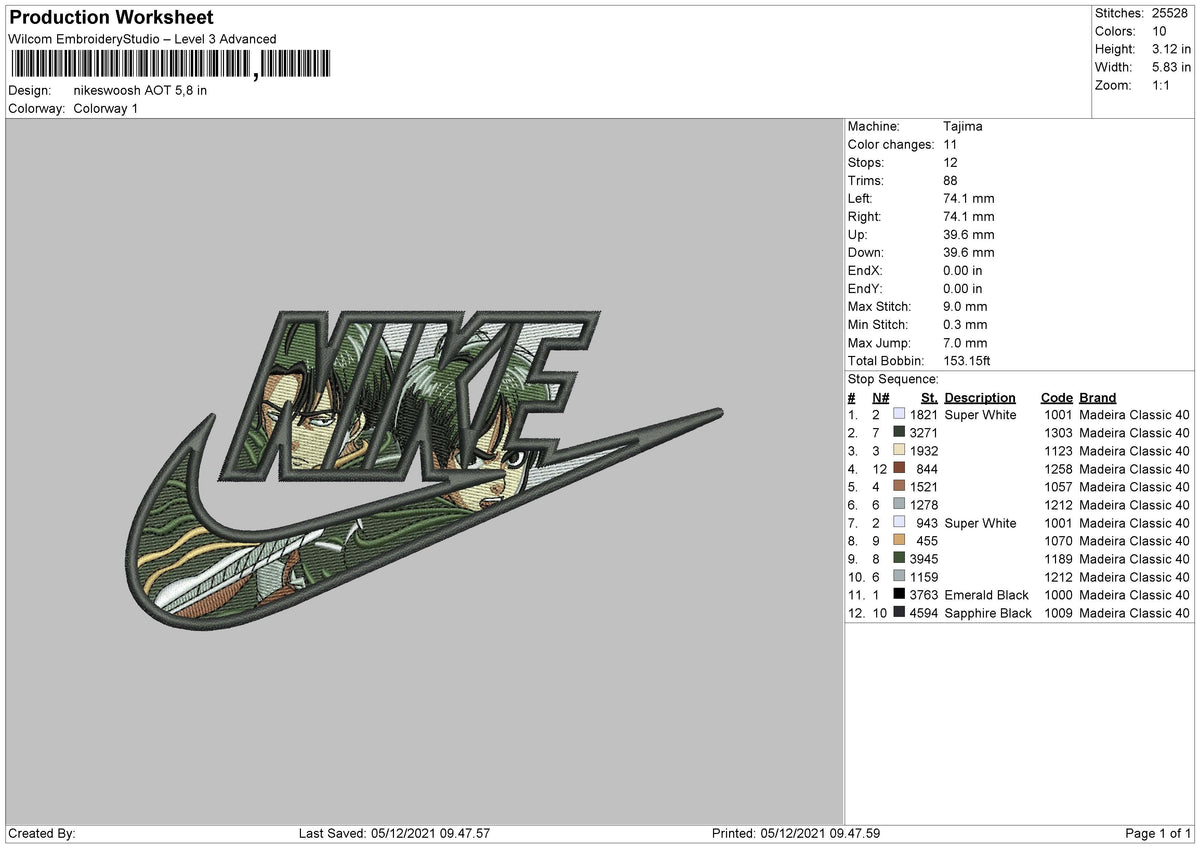Screen dimensions: 1200x848
Task: Select the tan swatch on stop 8
Action: [x=899, y=541]
